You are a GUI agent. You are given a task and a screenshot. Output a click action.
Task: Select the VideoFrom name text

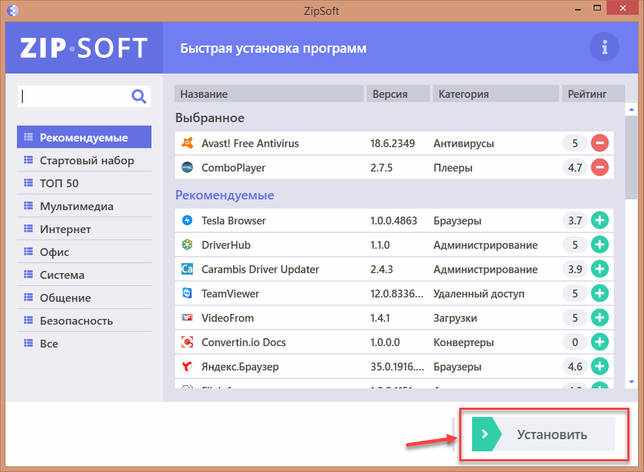(x=228, y=318)
